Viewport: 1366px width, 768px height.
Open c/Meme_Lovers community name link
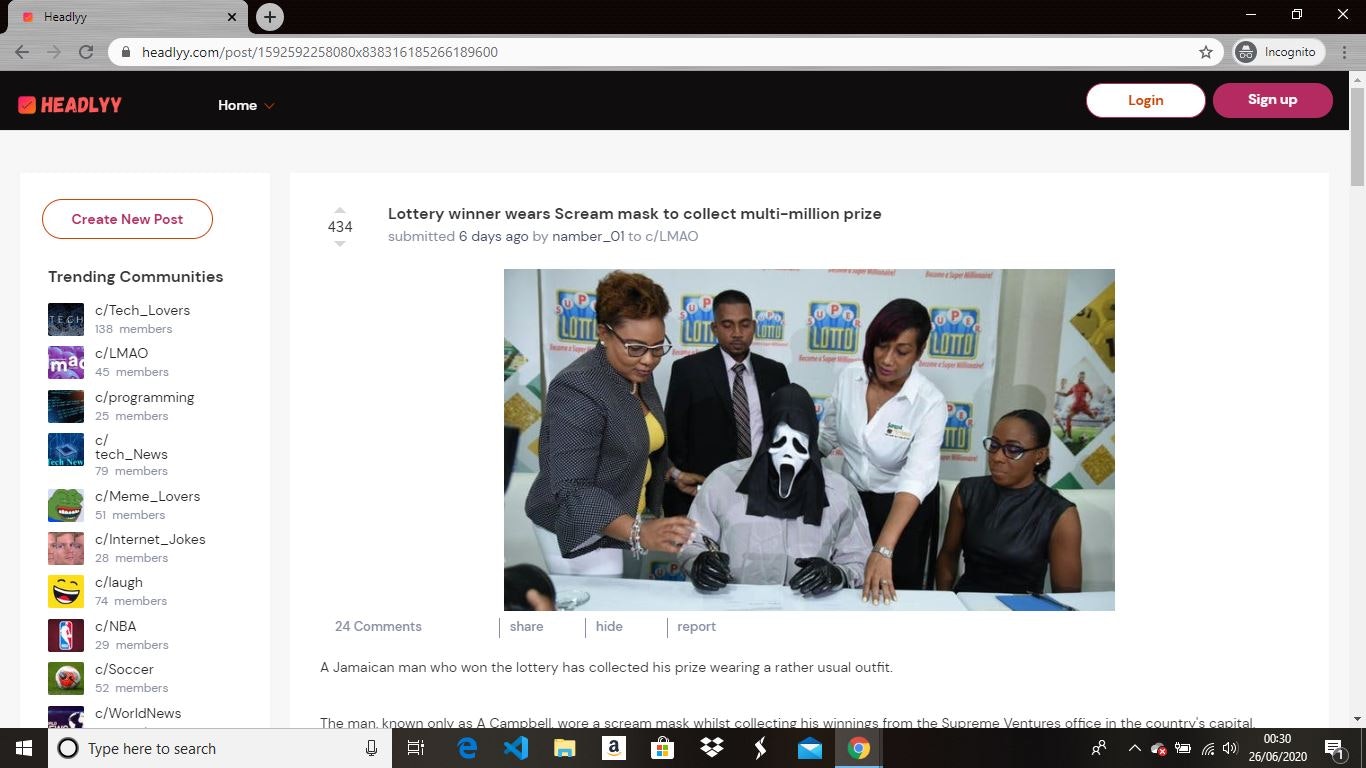click(148, 496)
